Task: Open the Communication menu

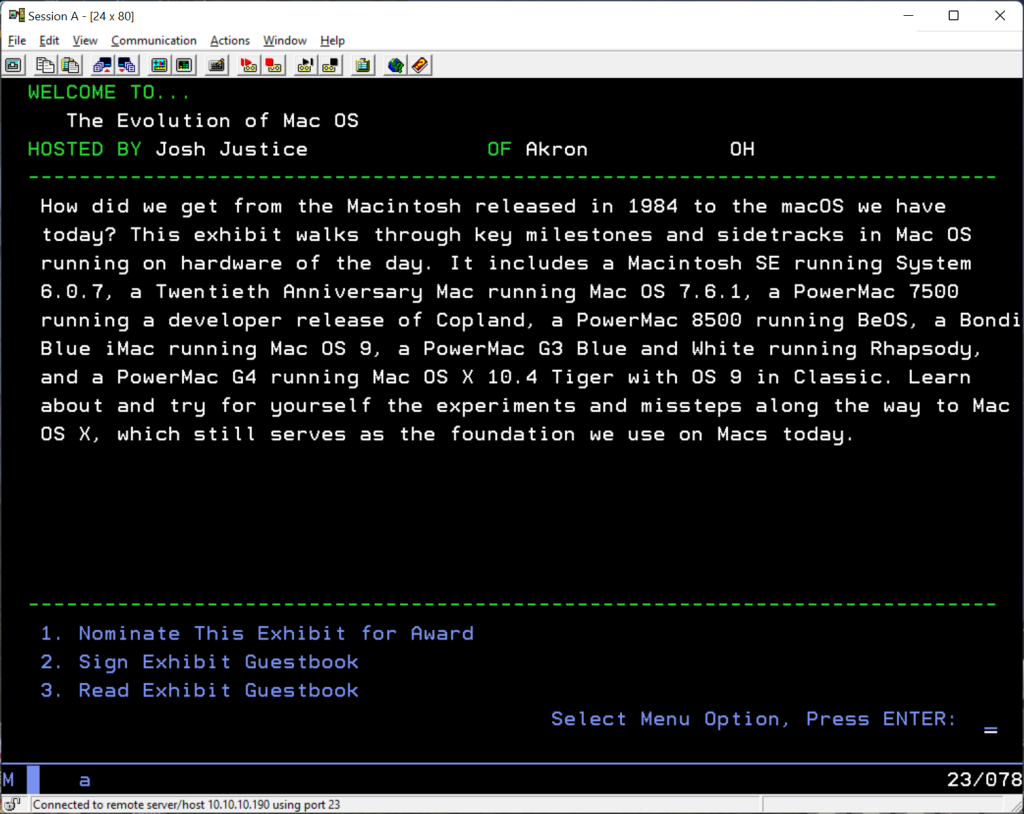Action: (x=153, y=41)
